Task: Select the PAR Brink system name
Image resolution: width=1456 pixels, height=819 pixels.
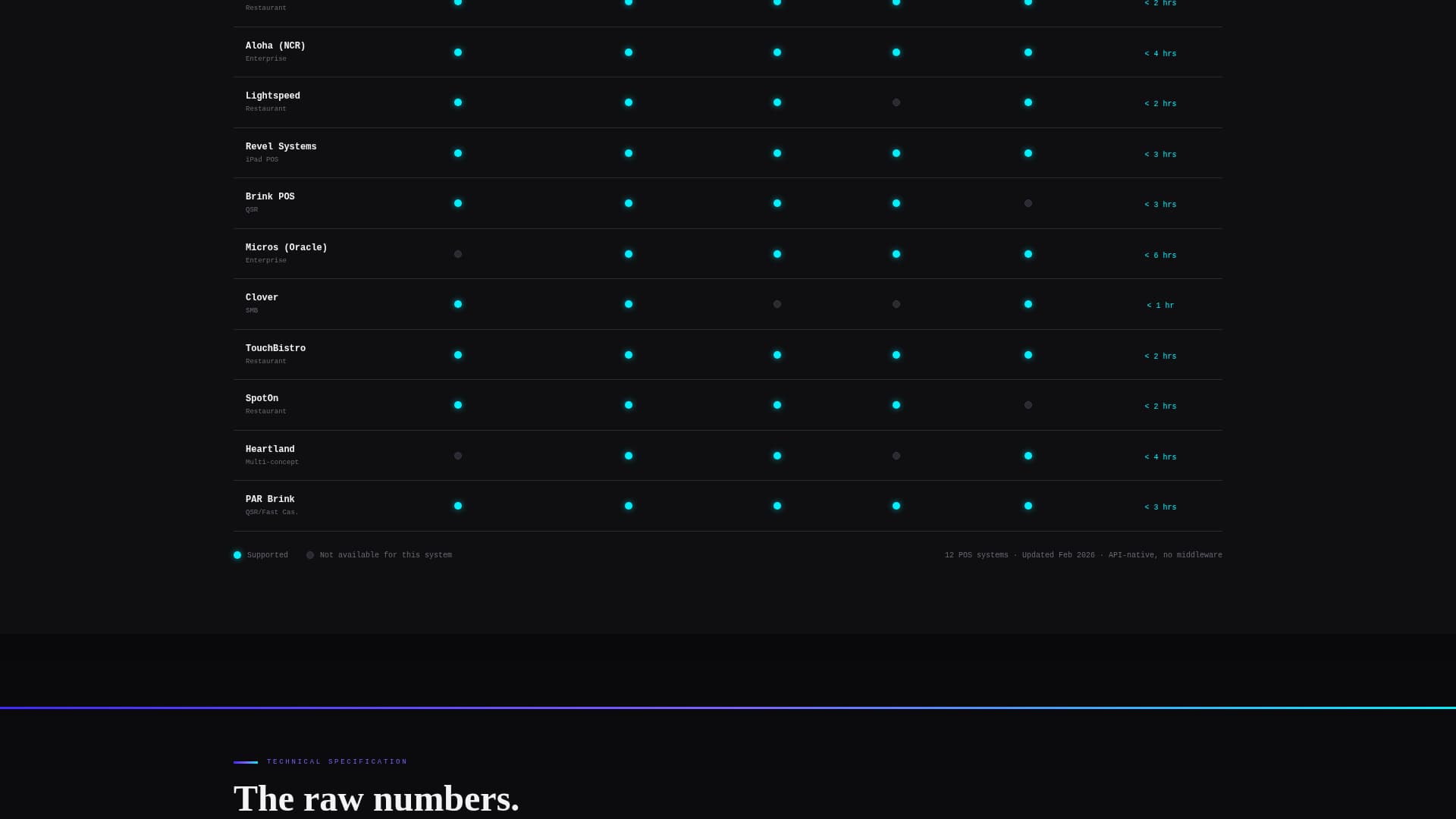Action: 270,500
